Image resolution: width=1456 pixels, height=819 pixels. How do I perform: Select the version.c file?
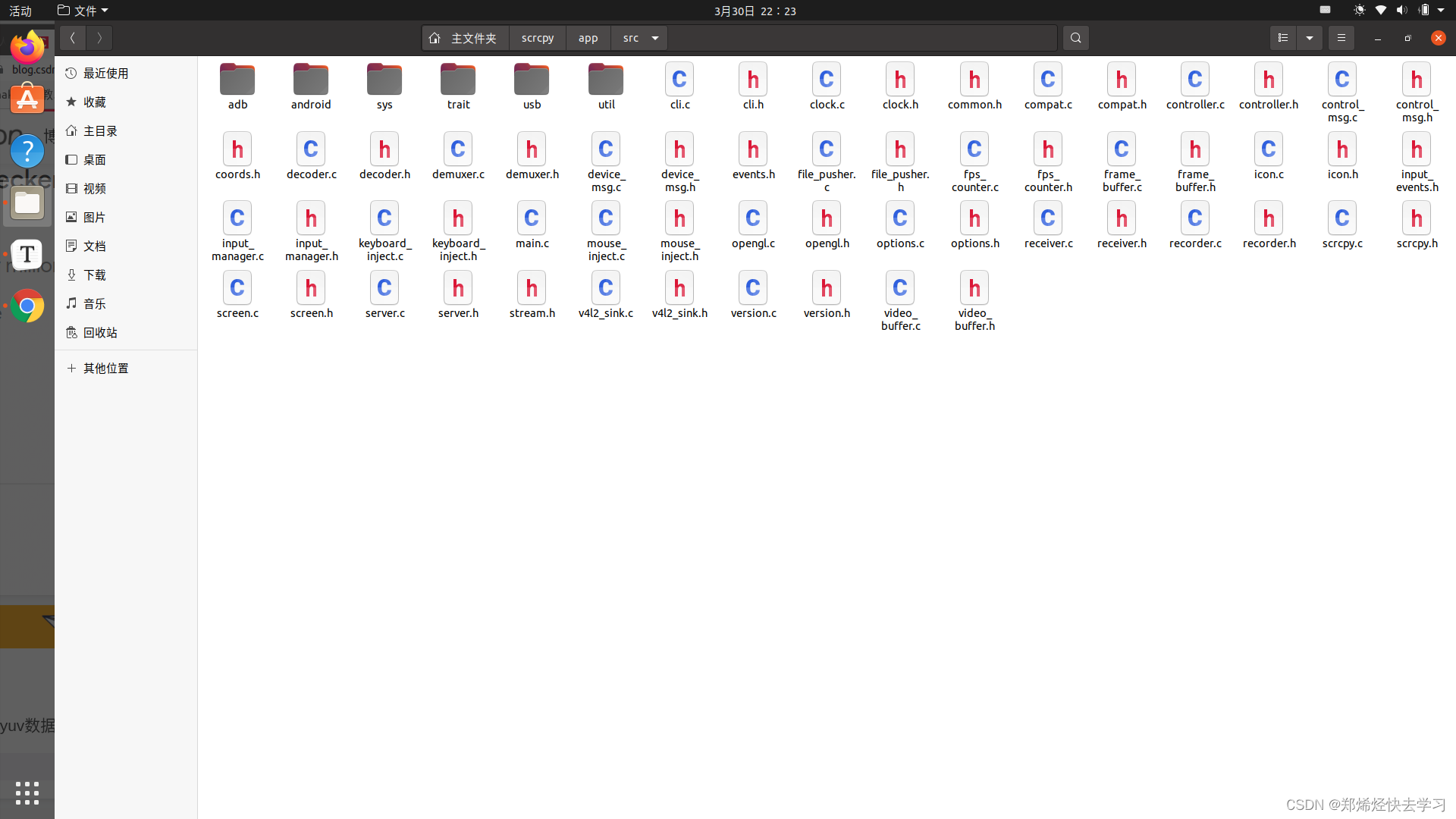pos(753,295)
